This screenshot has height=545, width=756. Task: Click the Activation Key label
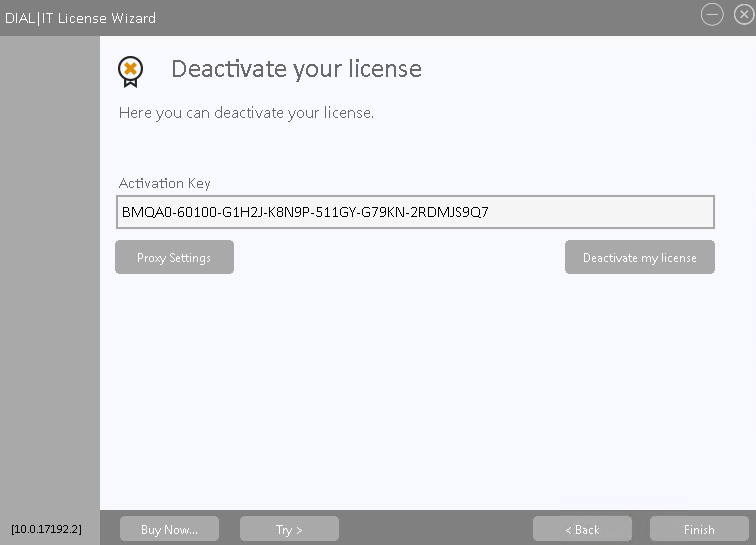click(164, 183)
